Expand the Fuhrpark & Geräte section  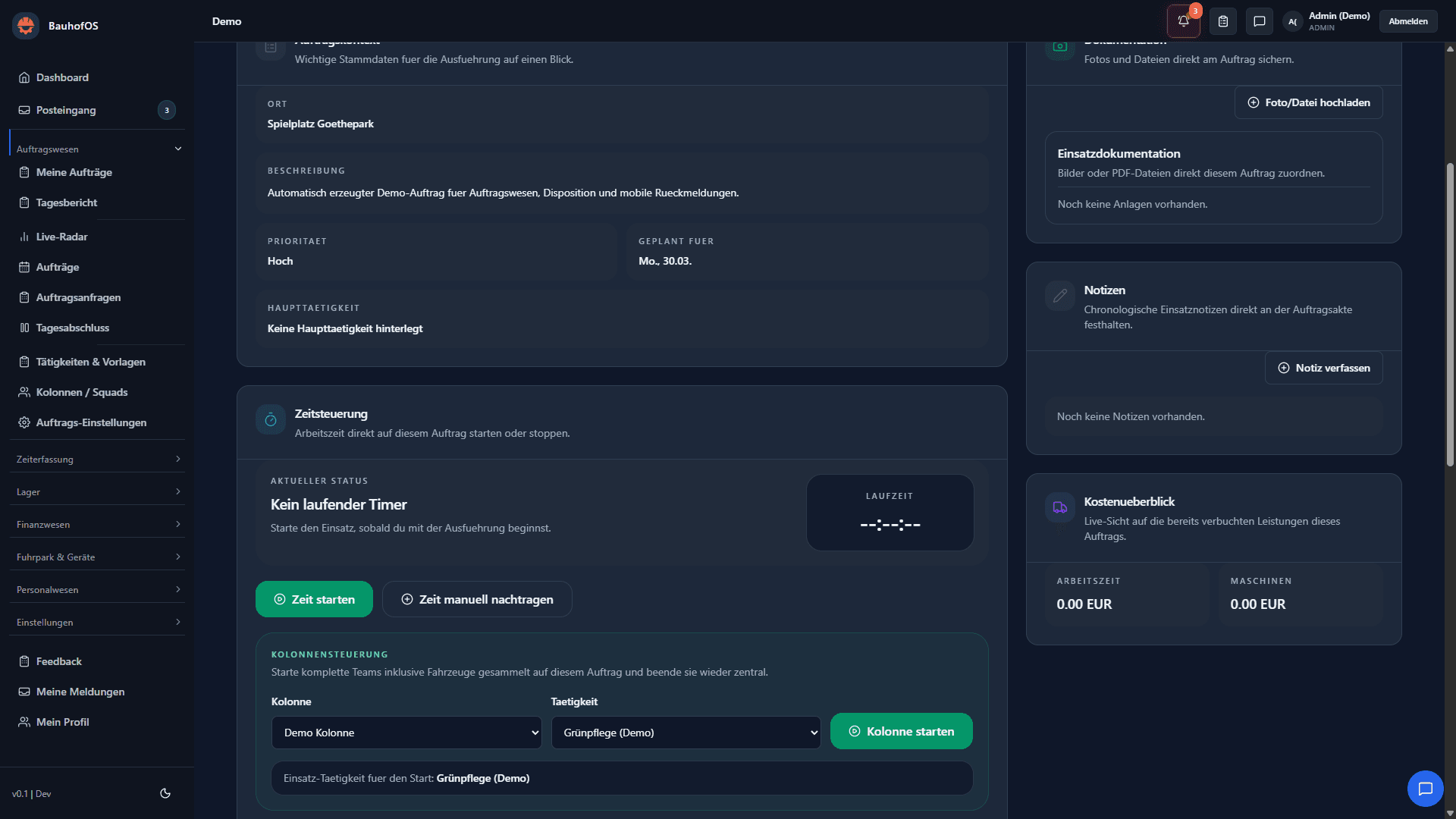(x=97, y=557)
